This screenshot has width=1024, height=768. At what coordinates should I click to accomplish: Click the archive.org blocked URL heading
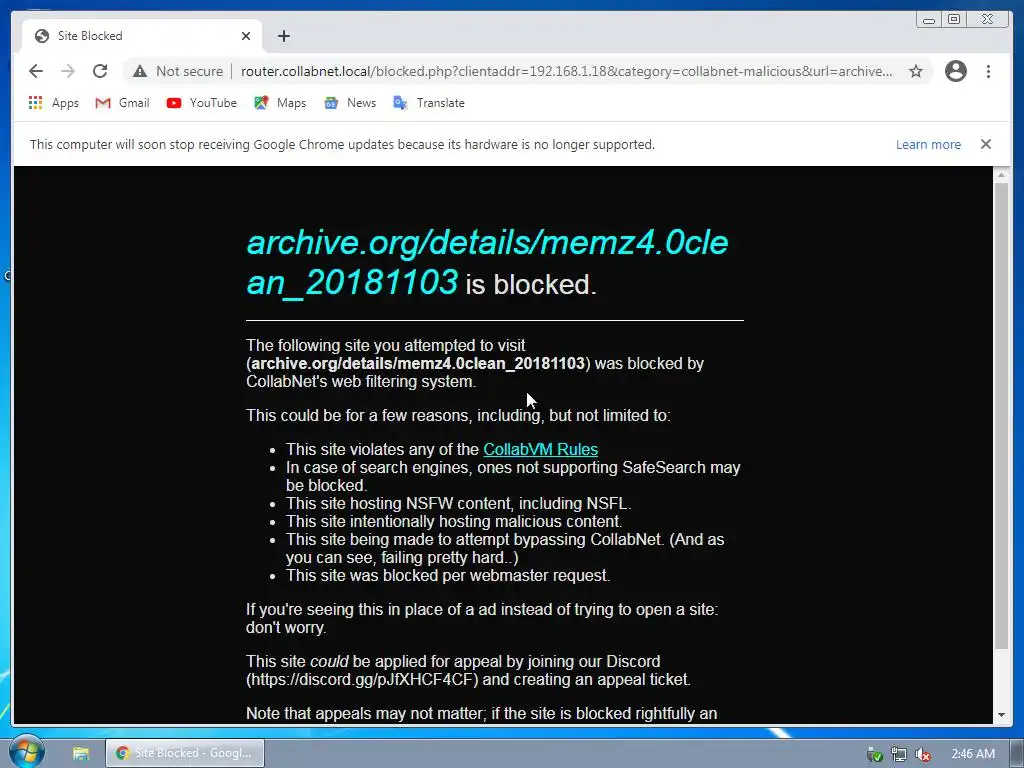pos(487,263)
